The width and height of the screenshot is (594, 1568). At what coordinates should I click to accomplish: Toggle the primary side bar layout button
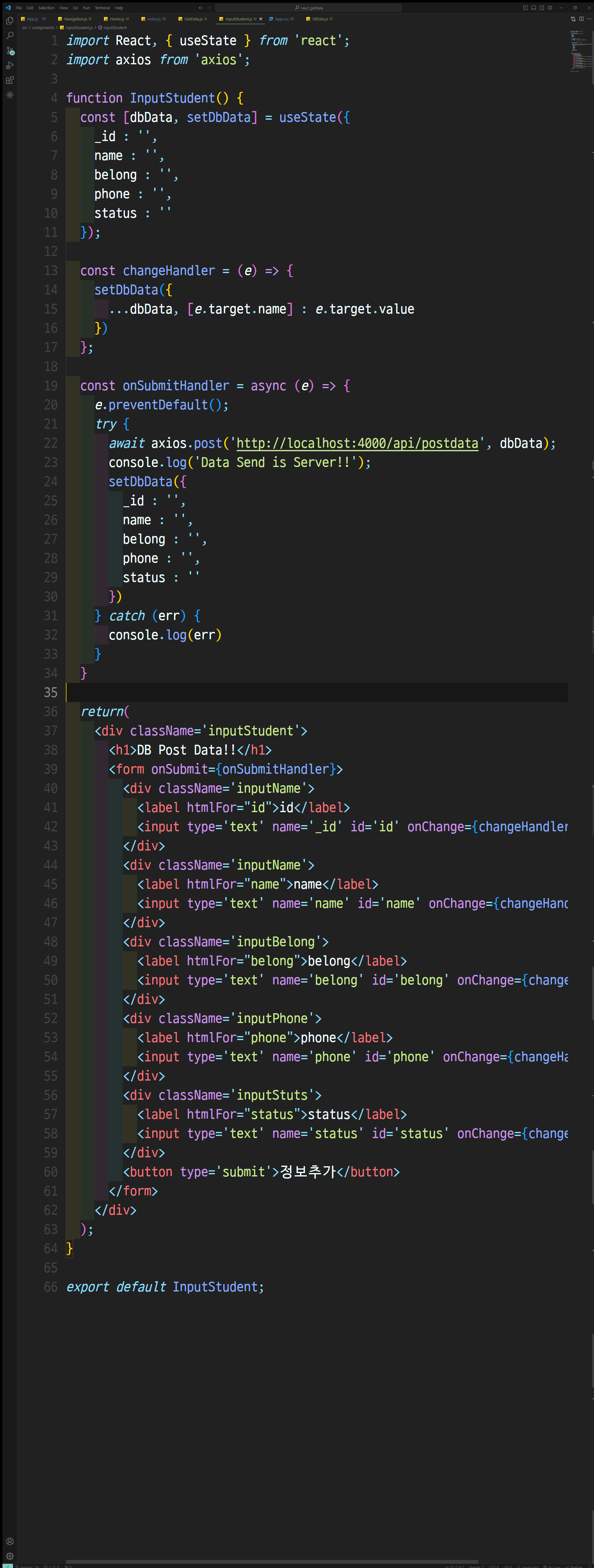pyautogui.click(x=525, y=8)
